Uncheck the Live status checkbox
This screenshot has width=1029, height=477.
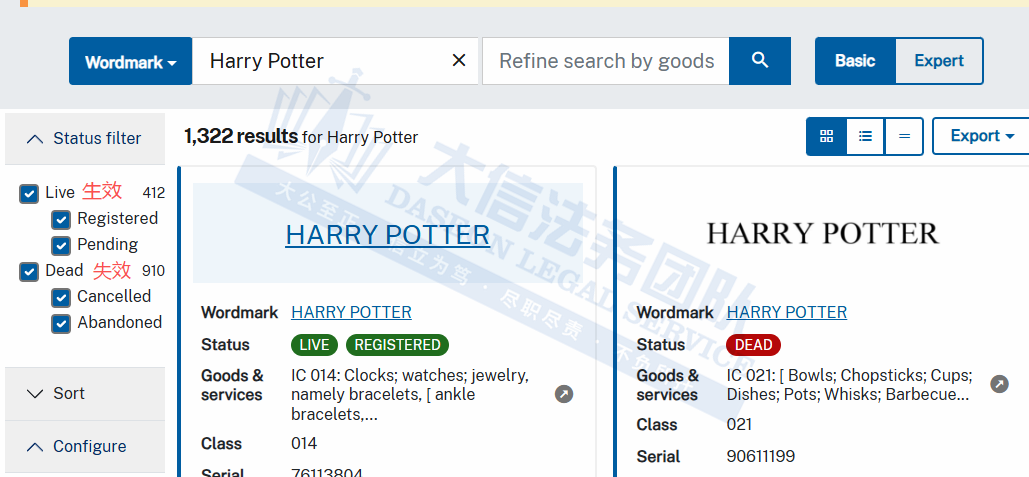click(29, 194)
